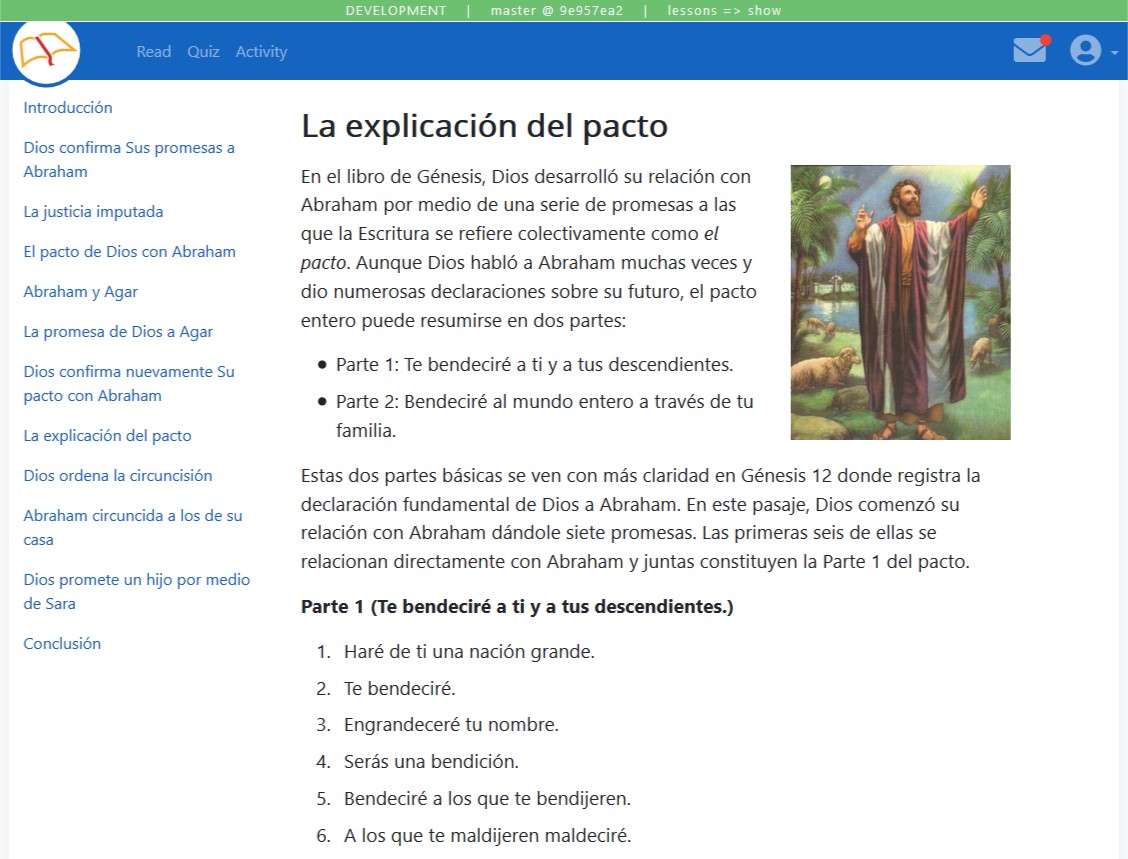Click the user profile avatar icon

(1085, 51)
